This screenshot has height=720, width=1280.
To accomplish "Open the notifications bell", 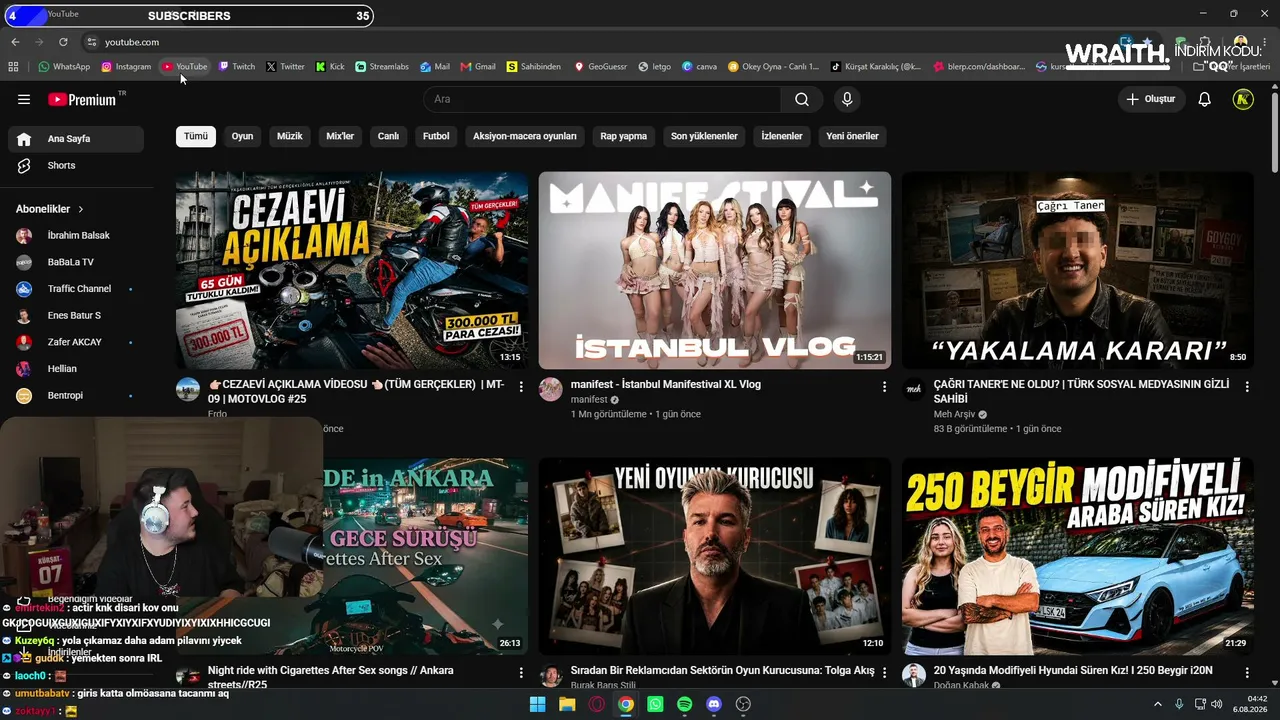I will pos(1205,99).
